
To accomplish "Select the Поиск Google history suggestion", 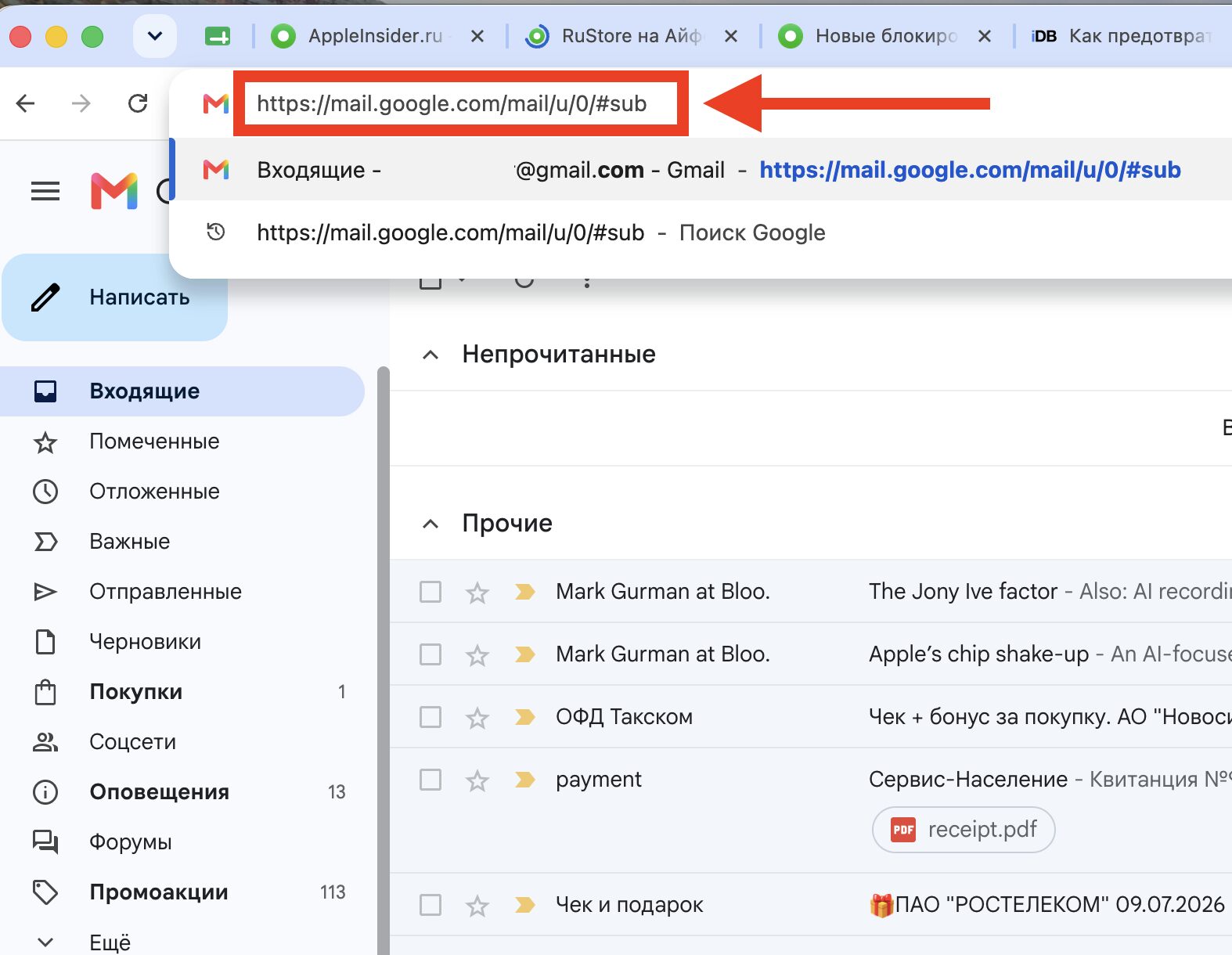I will [701, 232].
